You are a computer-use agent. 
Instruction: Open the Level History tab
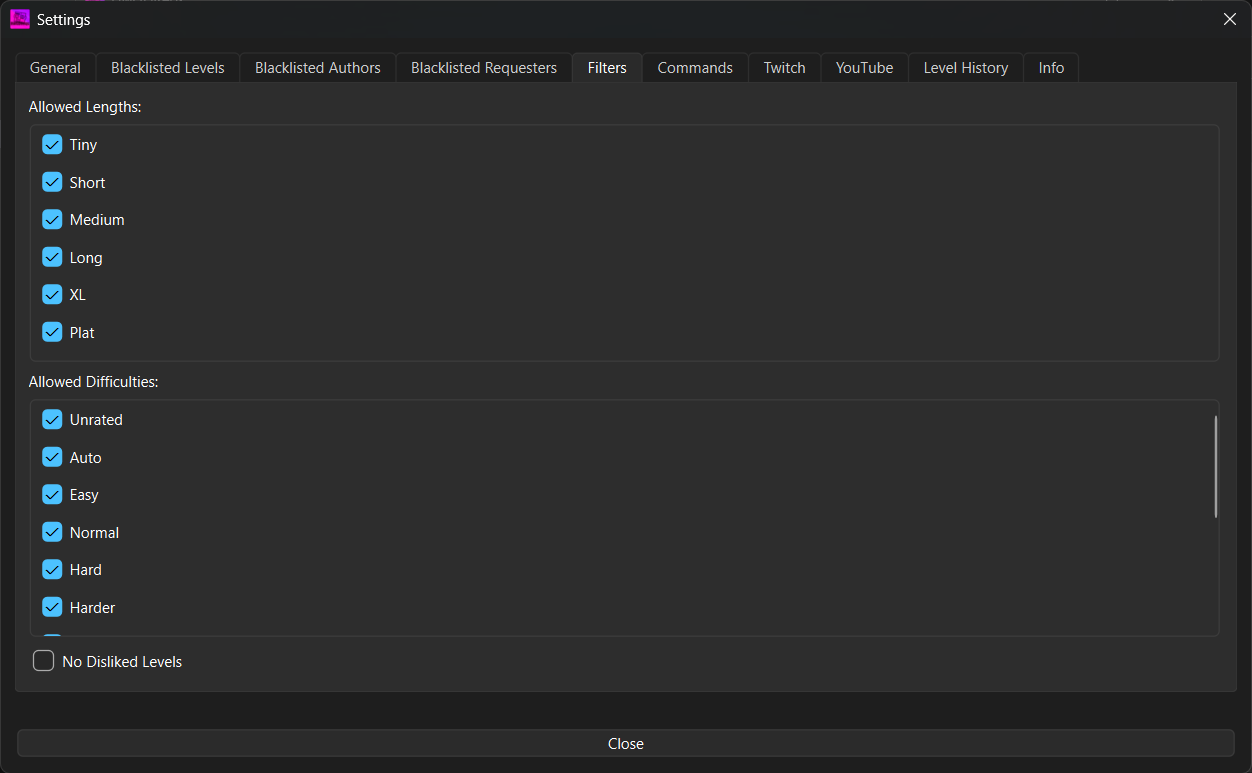pos(966,68)
